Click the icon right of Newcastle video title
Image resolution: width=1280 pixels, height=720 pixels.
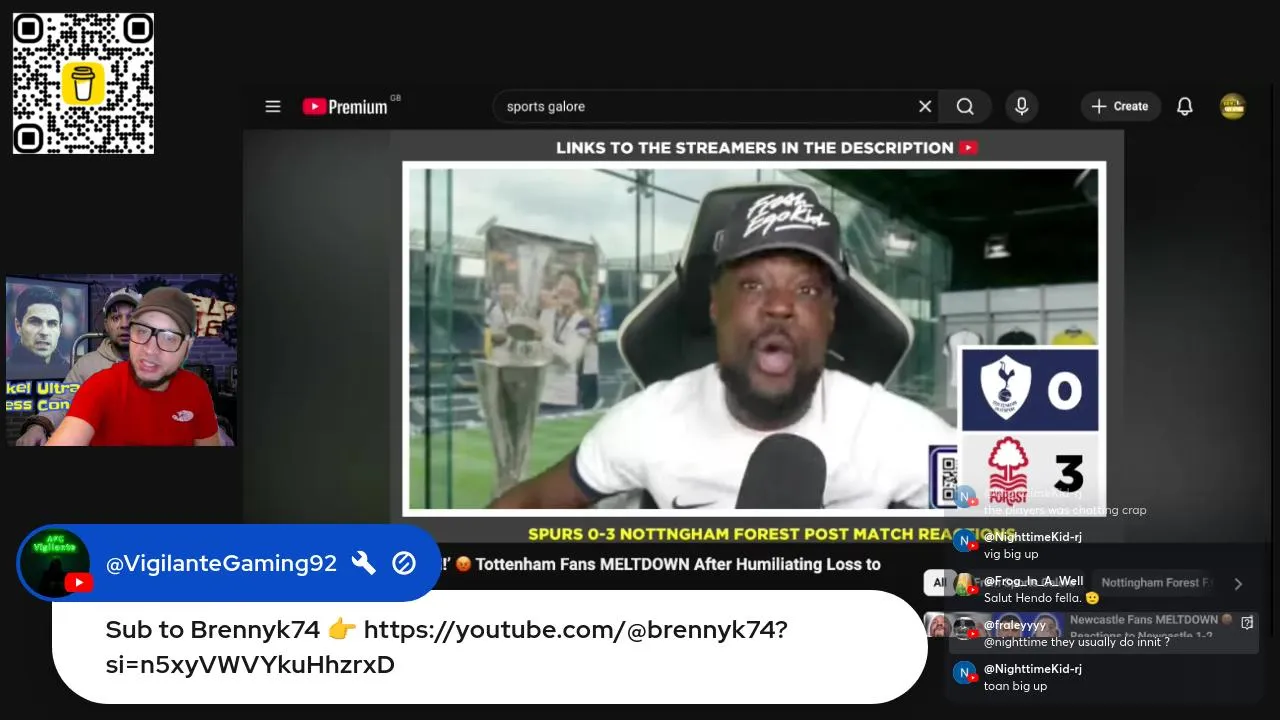click(x=1247, y=622)
